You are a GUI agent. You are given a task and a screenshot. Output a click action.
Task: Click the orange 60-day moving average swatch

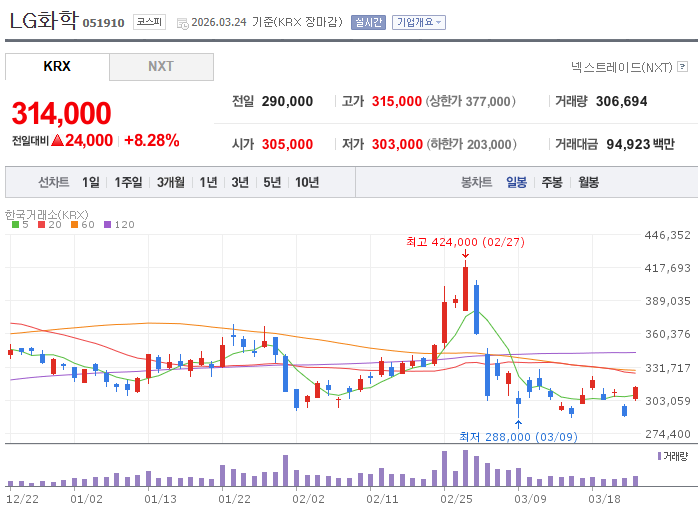pyautogui.click(x=74, y=225)
